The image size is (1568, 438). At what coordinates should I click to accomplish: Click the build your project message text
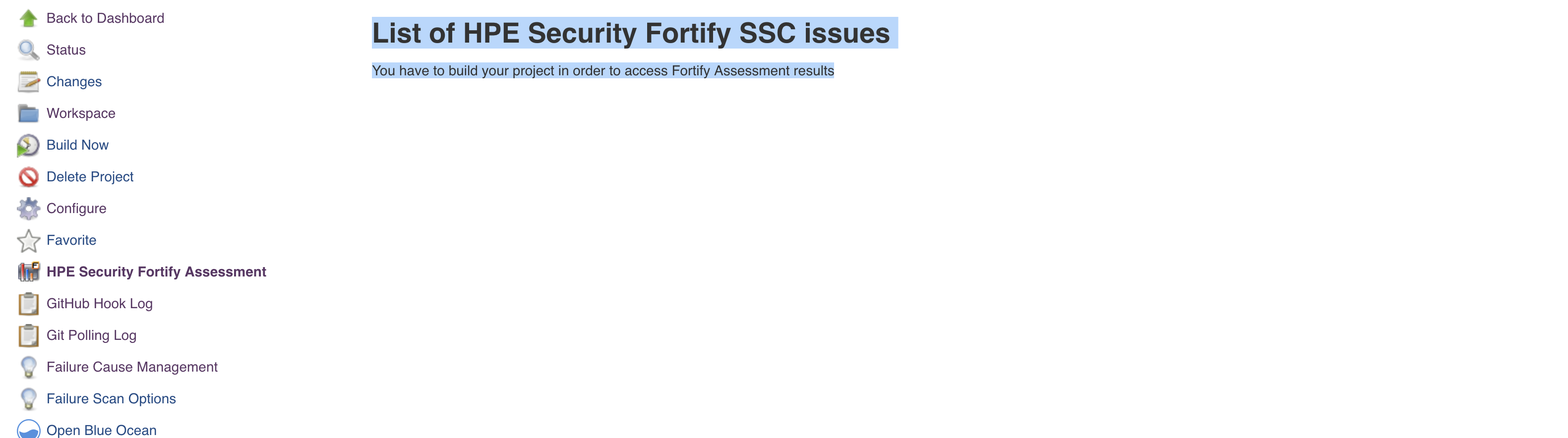[603, 70]
